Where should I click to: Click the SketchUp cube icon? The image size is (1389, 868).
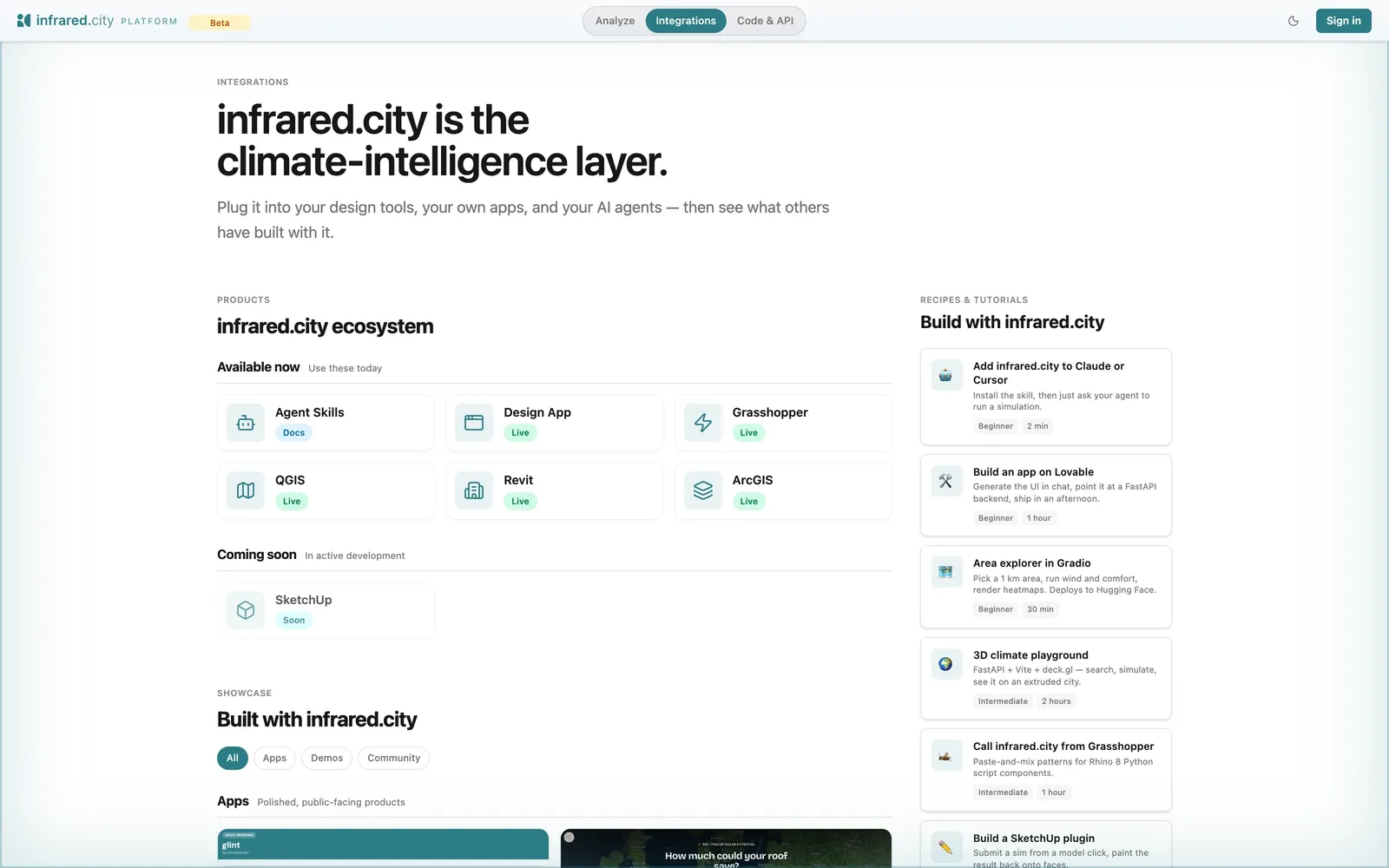(x=246, y=610)
